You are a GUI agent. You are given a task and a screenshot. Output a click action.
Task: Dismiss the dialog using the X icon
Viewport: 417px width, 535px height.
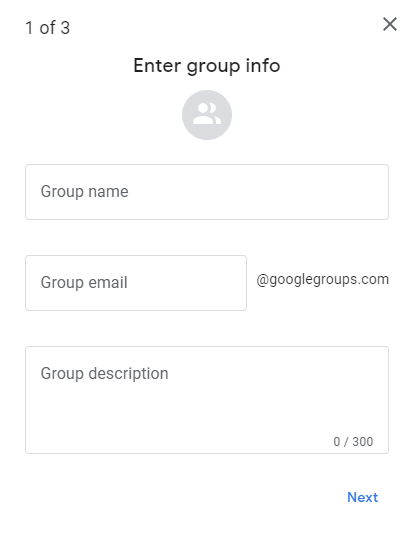[390, 24]
